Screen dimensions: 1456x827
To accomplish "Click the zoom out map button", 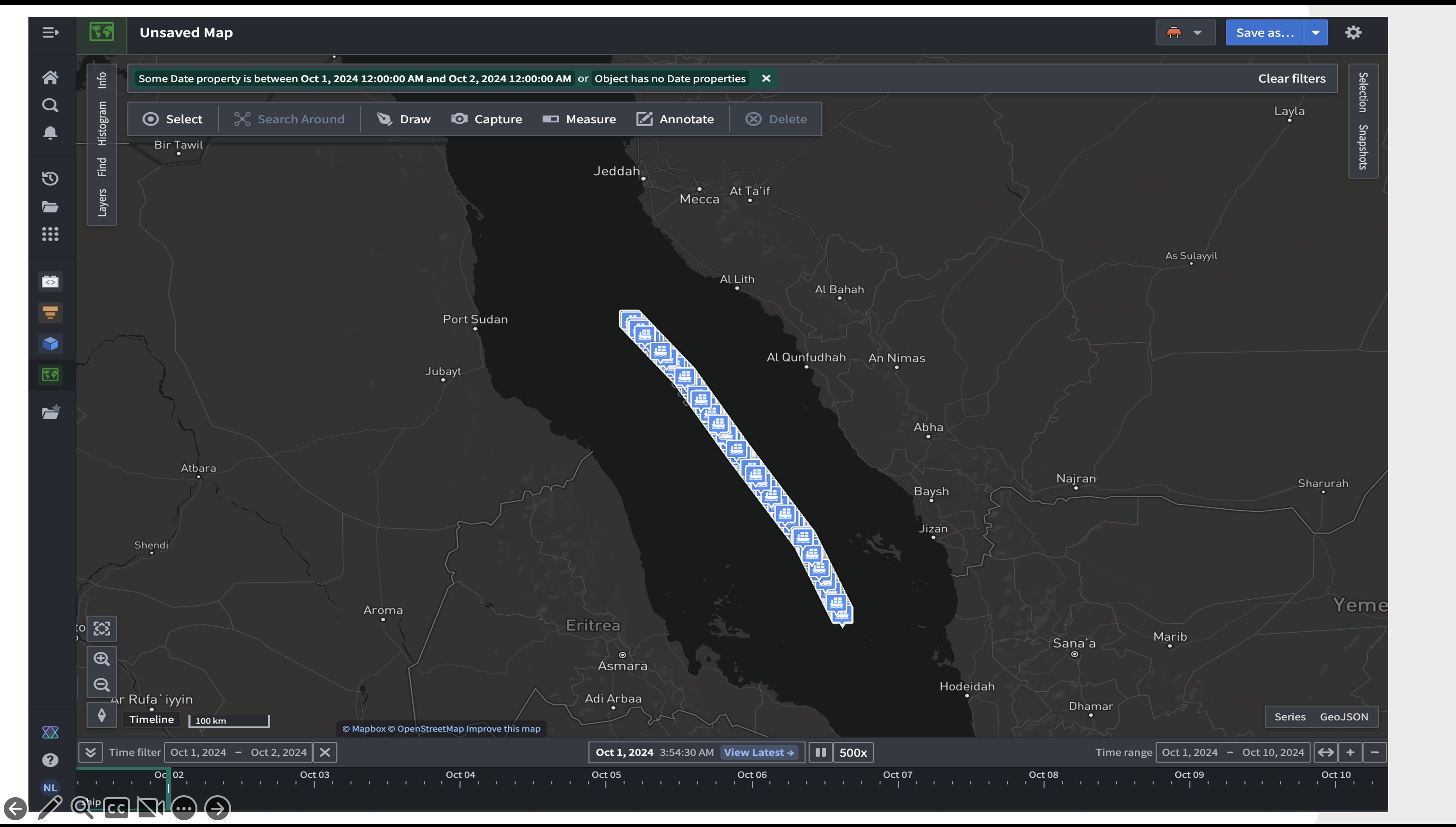I will point(102,685).
